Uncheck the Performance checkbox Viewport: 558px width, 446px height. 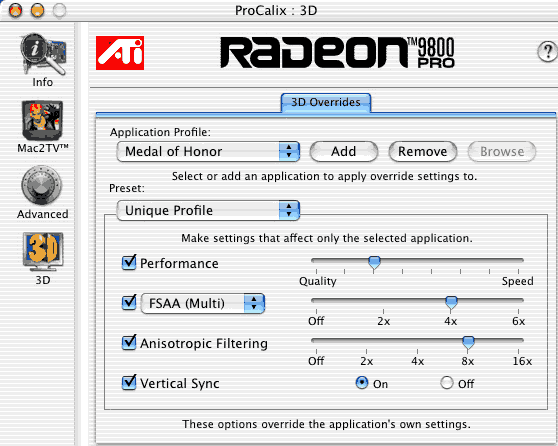pos(129,263)
